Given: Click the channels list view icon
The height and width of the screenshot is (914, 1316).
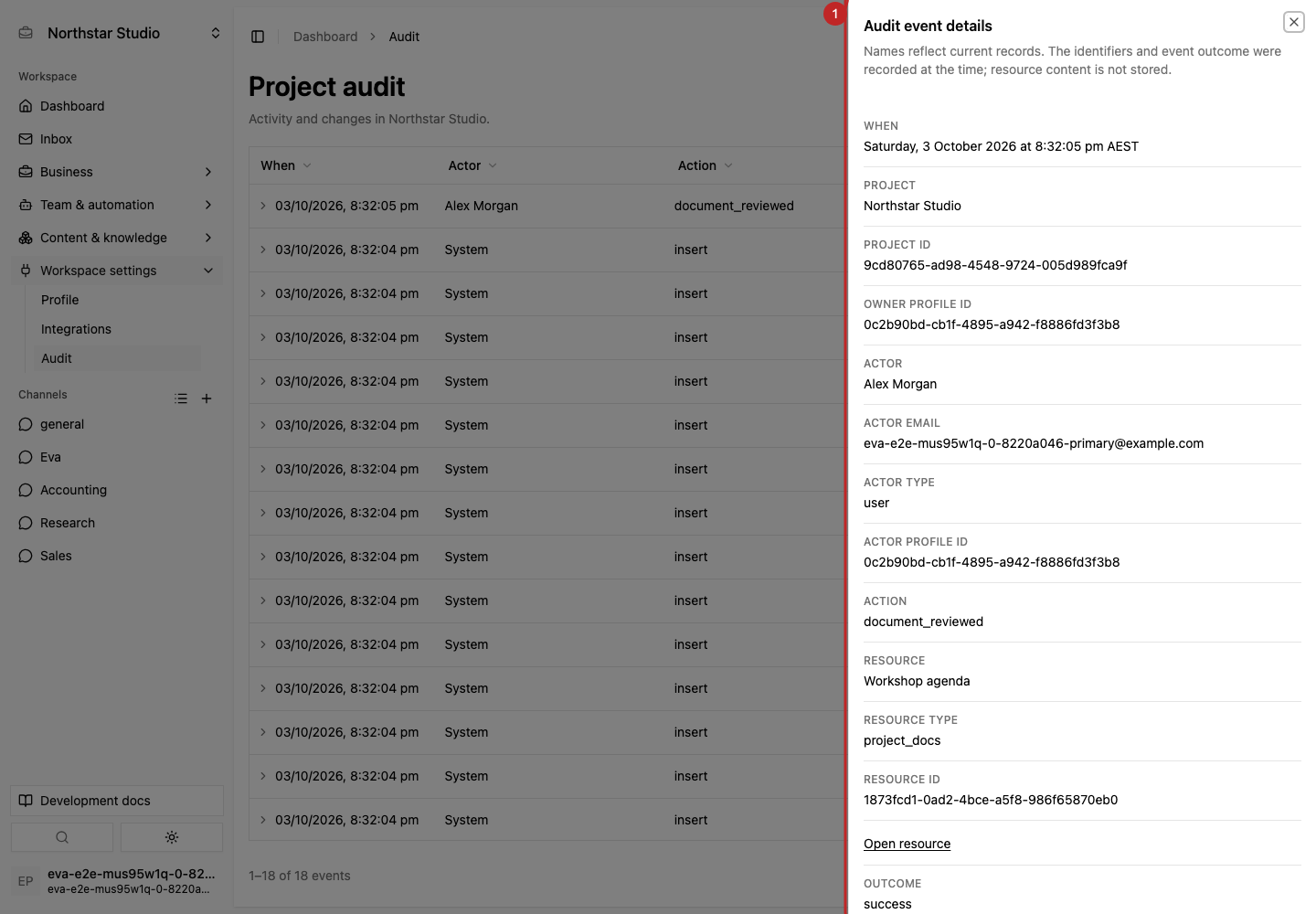Looking at the screenshot, I should coord(181,399).
